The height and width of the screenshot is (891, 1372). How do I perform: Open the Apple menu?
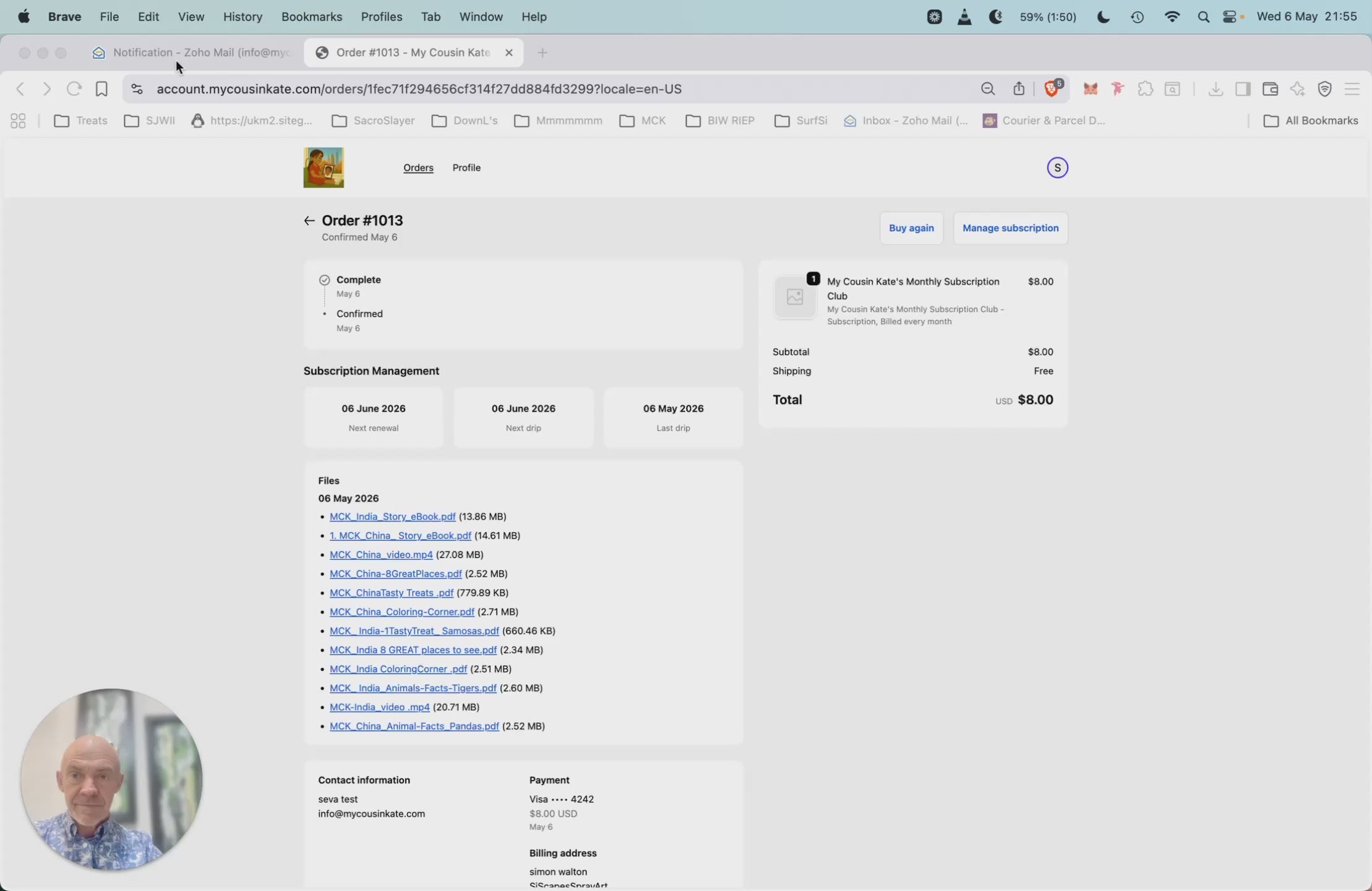point(24,17)
